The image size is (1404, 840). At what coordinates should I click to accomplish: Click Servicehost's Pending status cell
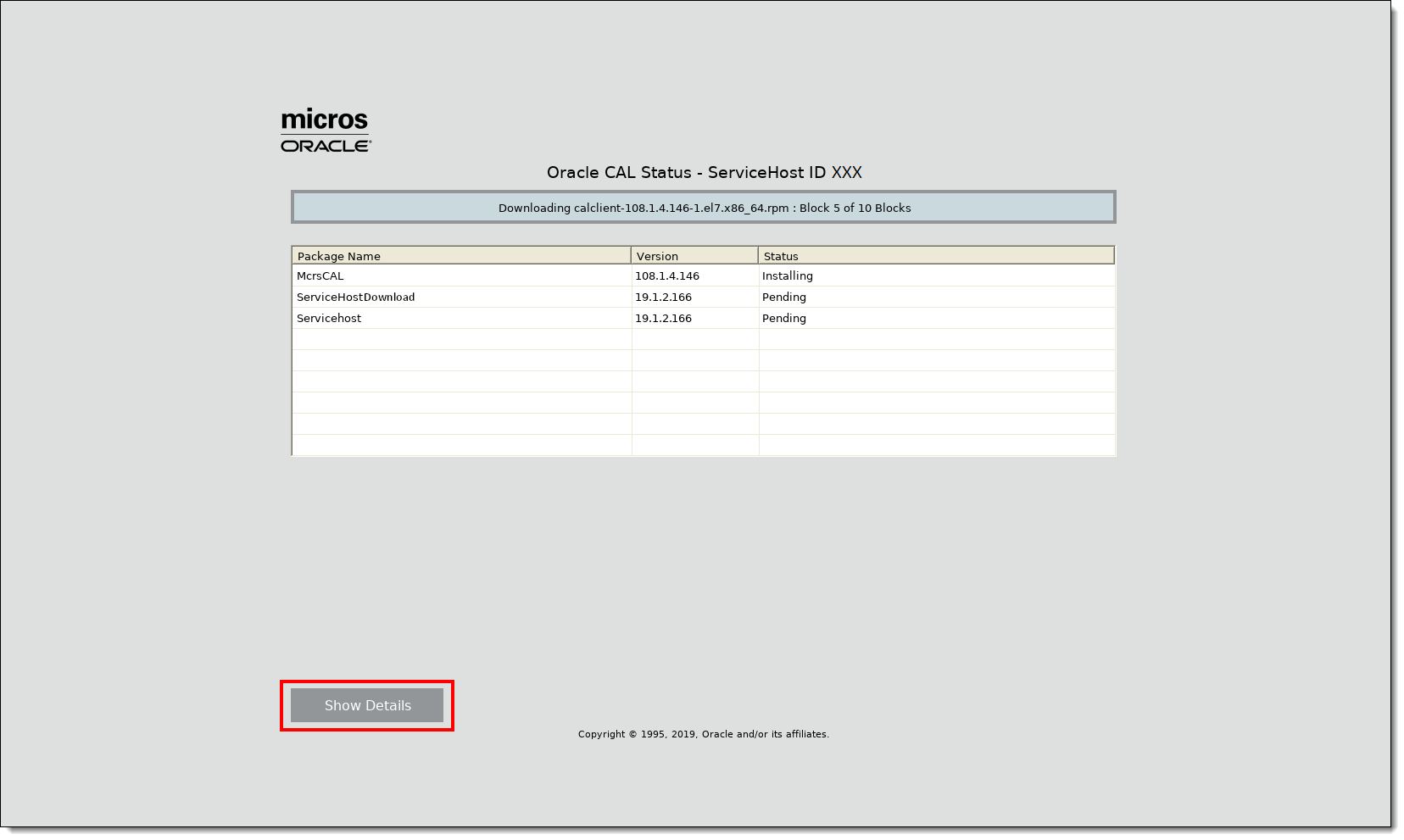(783, 319)
